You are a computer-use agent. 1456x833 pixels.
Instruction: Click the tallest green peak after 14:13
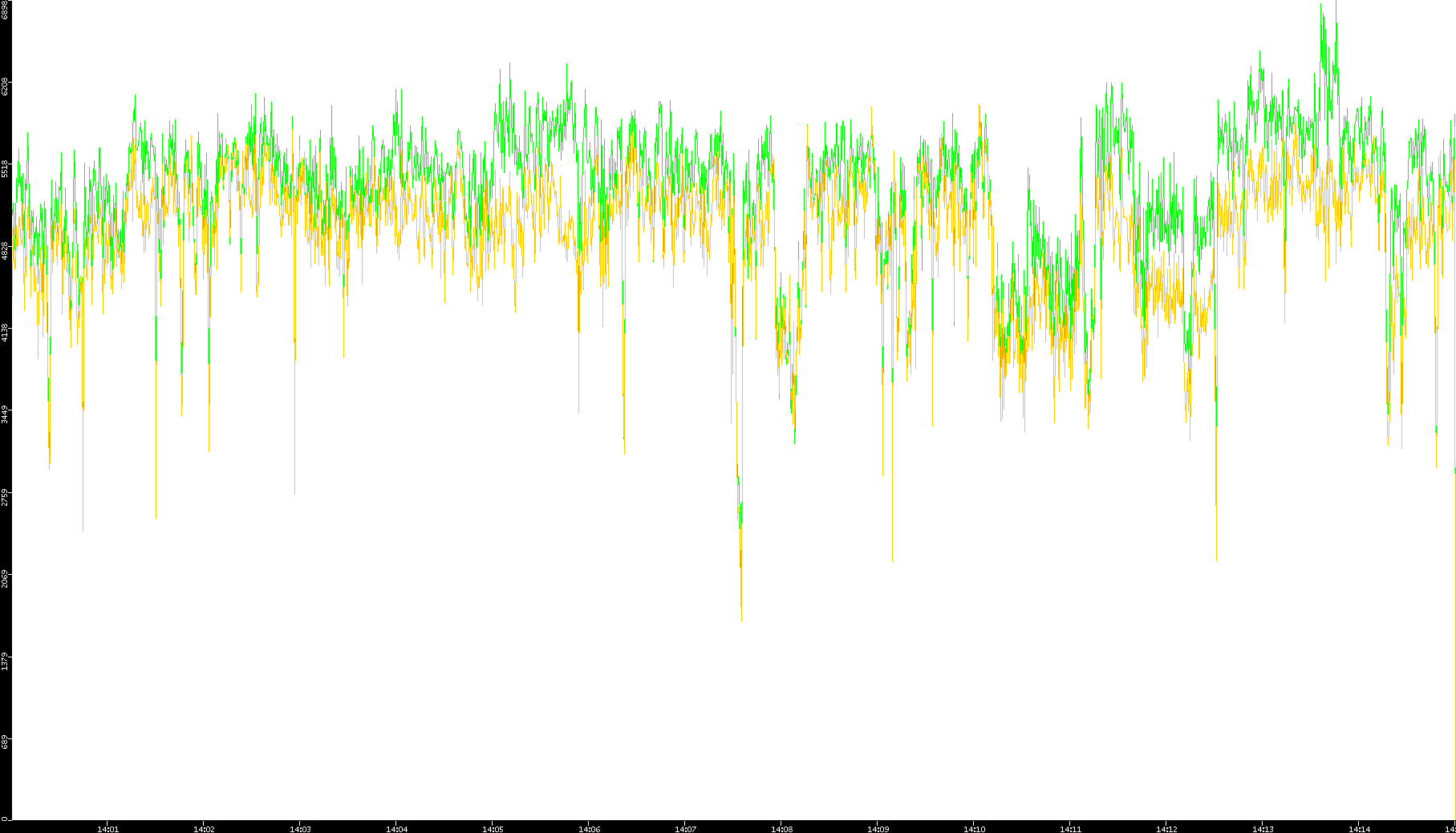[1321, 6]
